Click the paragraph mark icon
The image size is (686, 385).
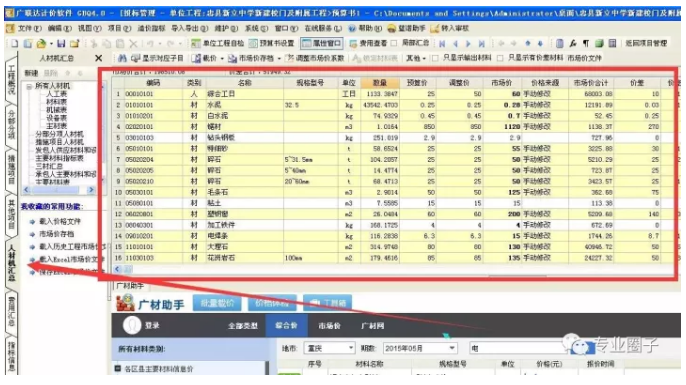pyautogui.click(x=586, y=43)
